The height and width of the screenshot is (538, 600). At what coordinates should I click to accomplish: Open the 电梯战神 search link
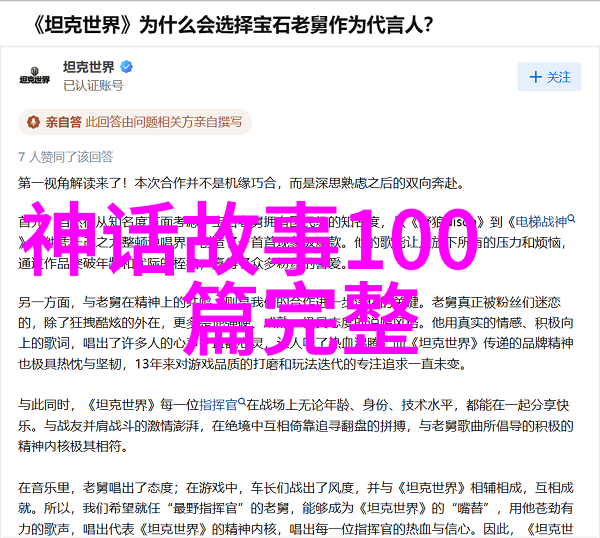tap(545, 221)
